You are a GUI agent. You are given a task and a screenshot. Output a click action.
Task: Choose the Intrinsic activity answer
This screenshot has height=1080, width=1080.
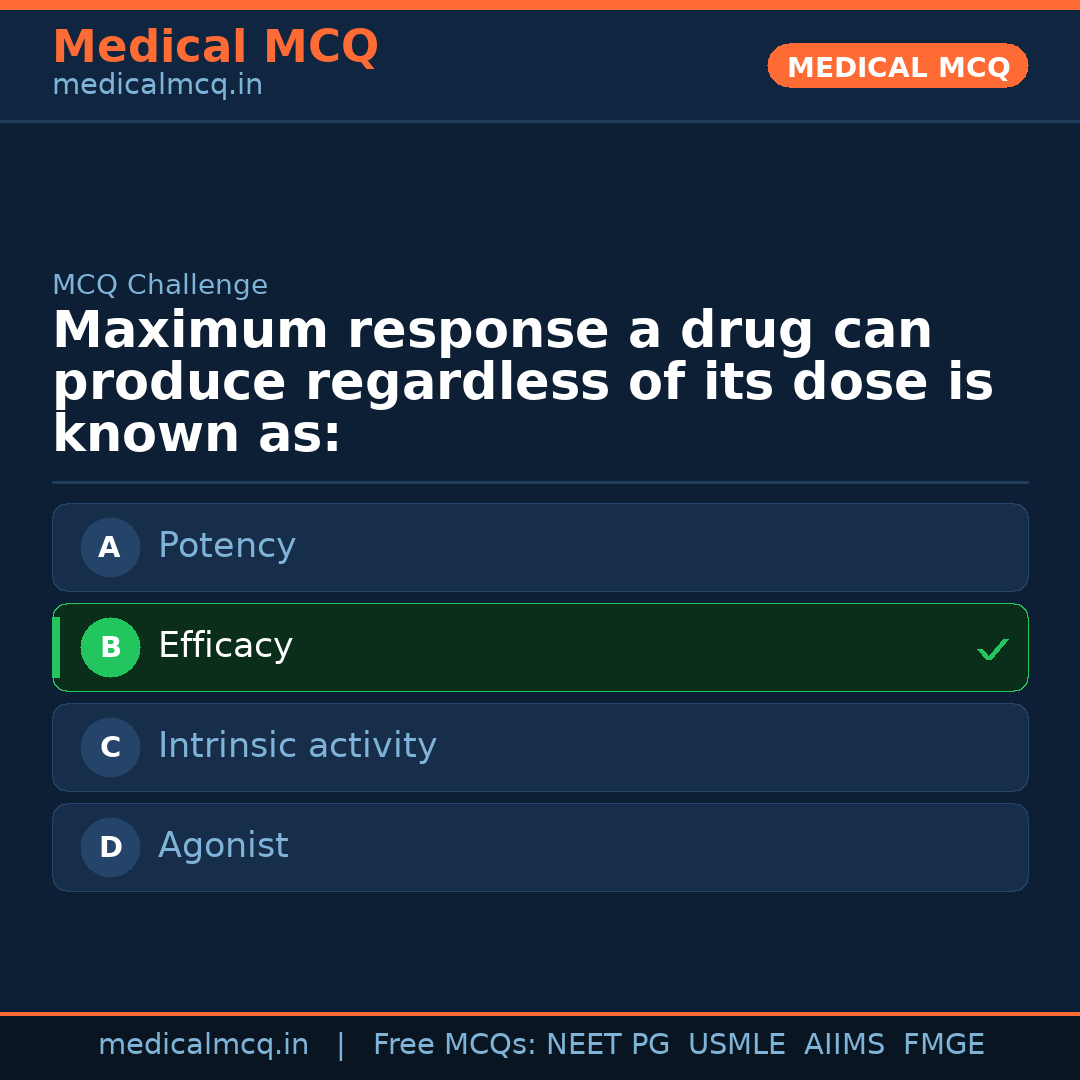(x=297, y=746)
